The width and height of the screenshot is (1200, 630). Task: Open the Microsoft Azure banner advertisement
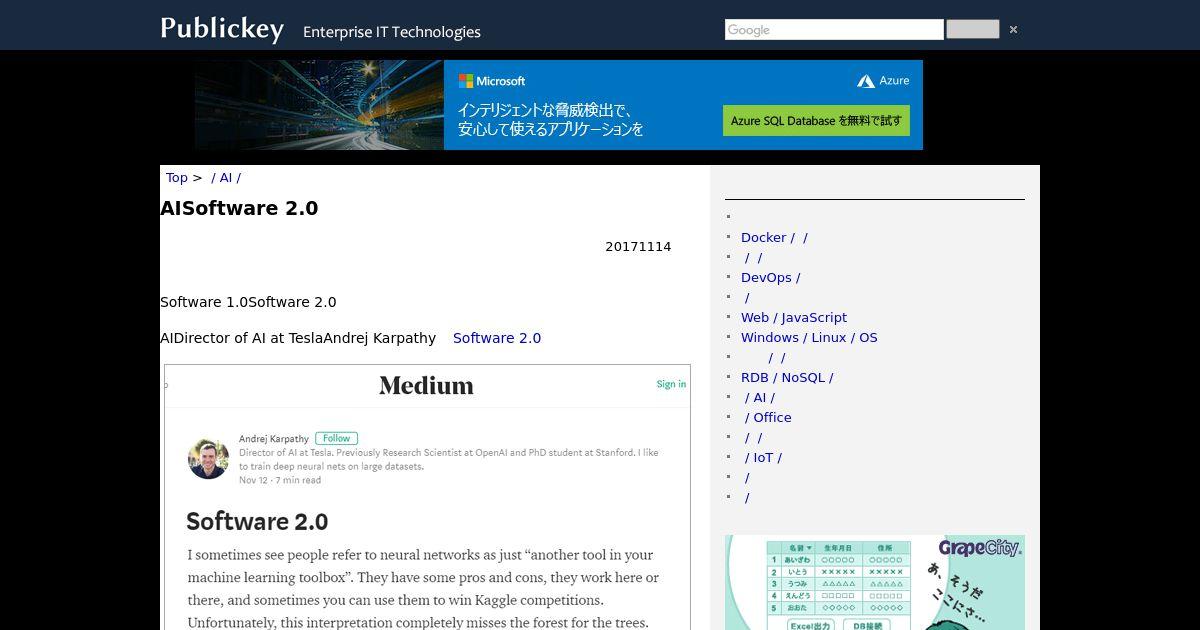559,105
